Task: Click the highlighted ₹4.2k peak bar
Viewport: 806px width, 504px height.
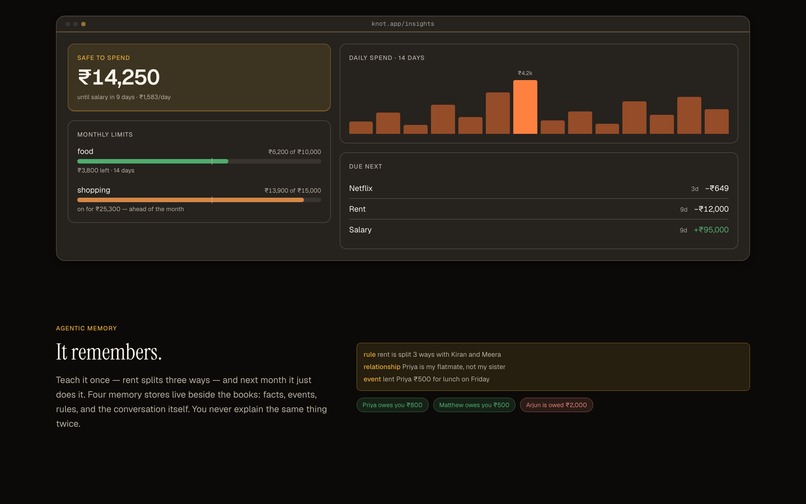Action: click(525, 107)
